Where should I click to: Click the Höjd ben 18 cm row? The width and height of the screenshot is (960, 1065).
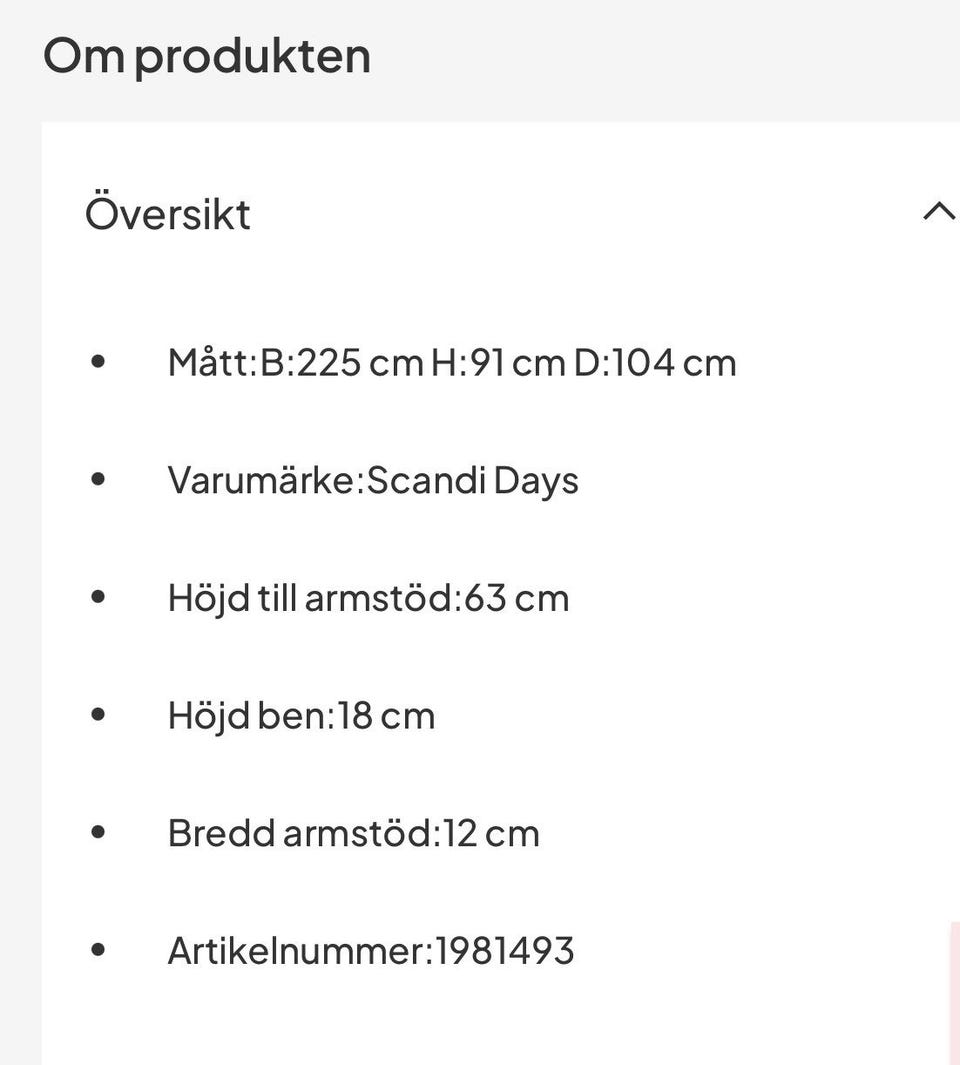pyautogui.click(x=302, y=714)
